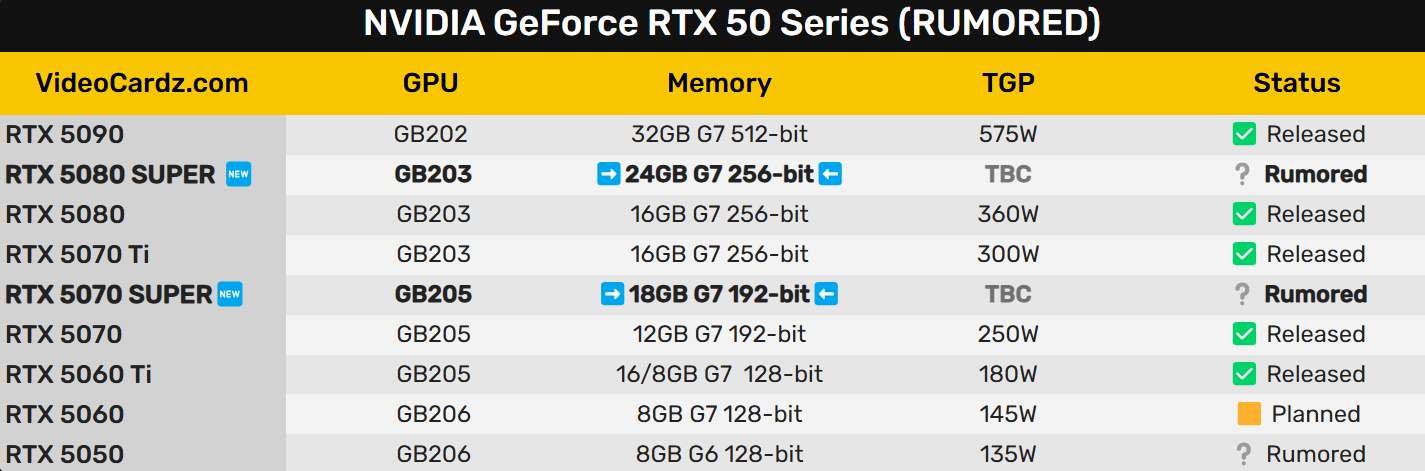Click the NEW badge beside RTX 5070 SUPER

(x=230, y=294)
